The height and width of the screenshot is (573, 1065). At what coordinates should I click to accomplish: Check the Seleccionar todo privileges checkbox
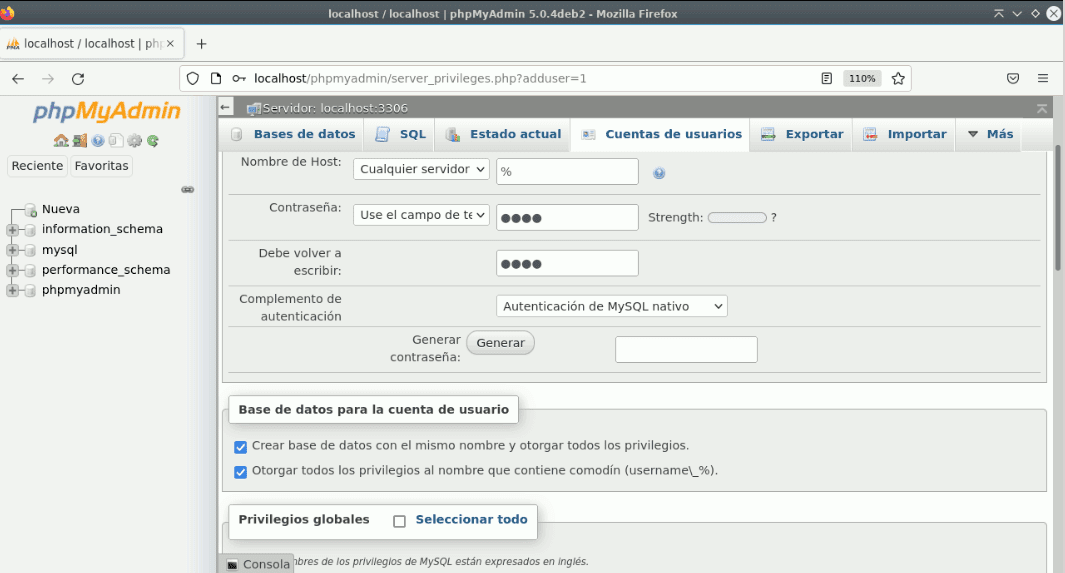tap(399, 521)
